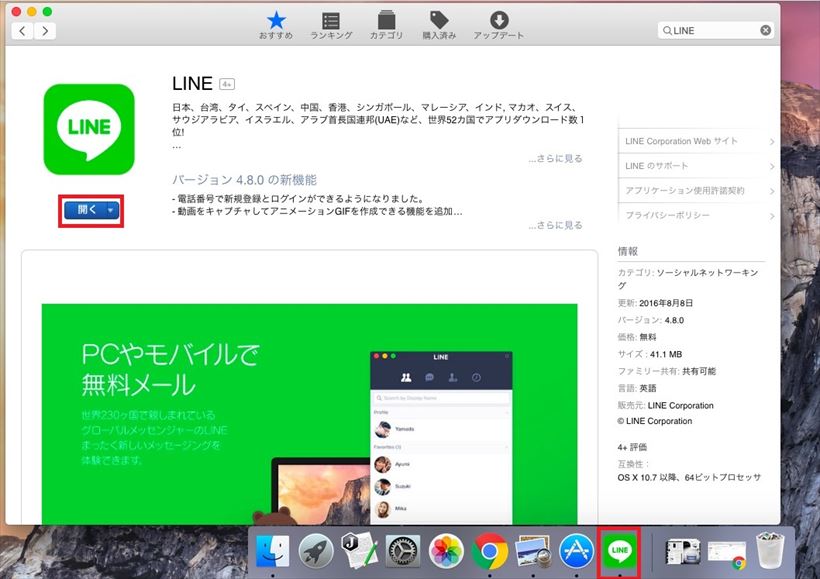Launch Photos from the Dock
This screenshot has width=820, height=579.
click(x=446, y=551)
